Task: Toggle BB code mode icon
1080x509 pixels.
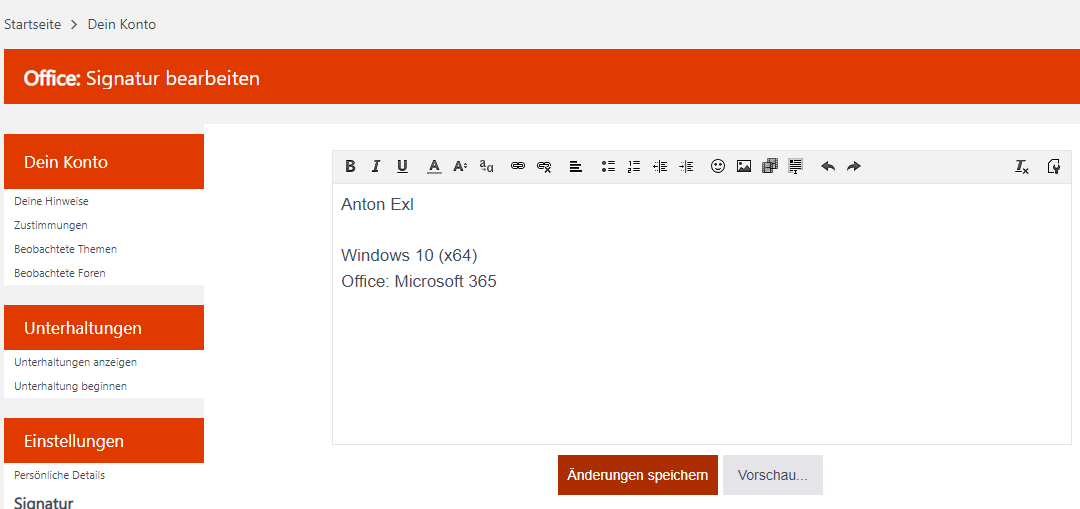Action: (1053, 166)
